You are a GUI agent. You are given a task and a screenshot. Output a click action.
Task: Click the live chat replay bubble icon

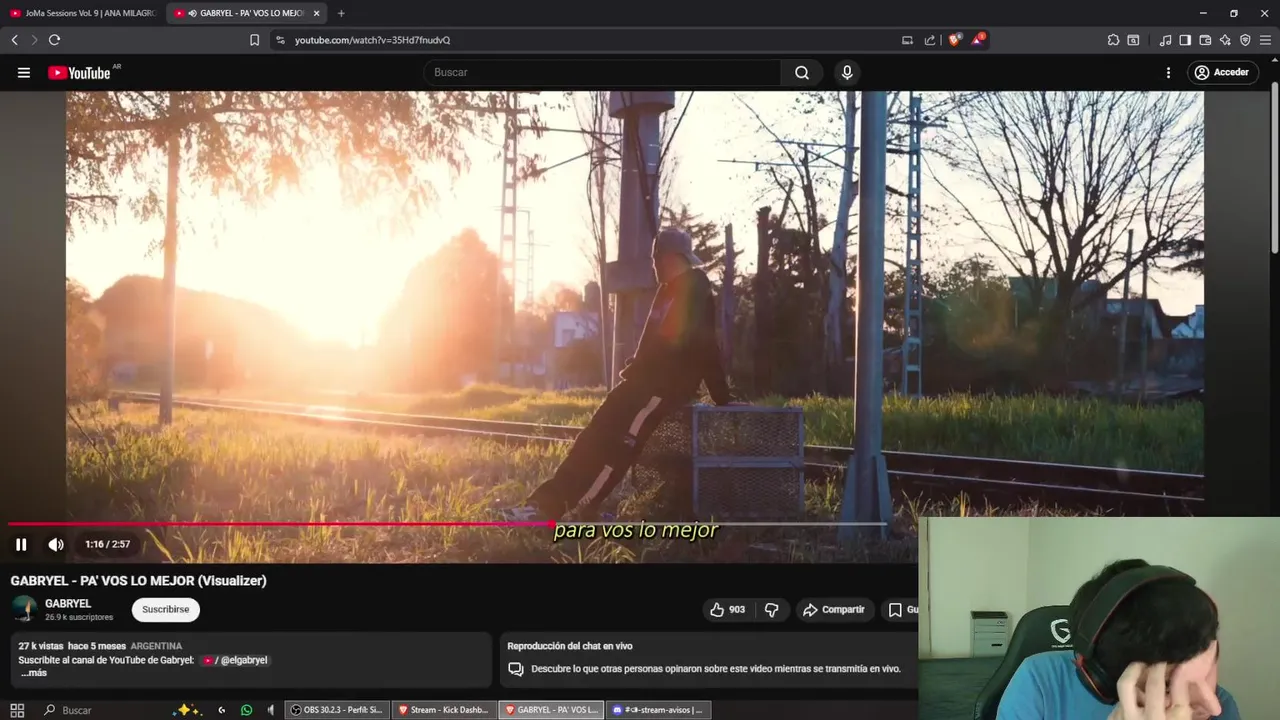[516, 669]
